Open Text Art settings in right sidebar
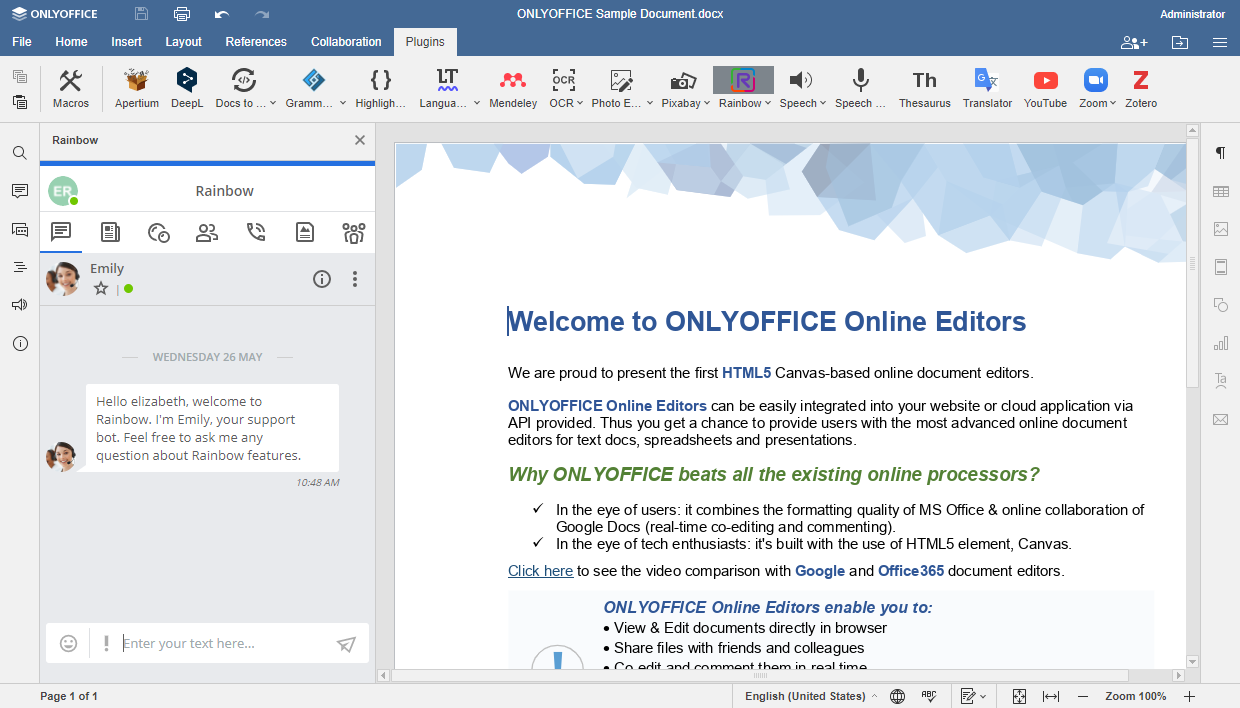The height and width of the screenshot is (708, 1240). pyautogui.click(x=1220, y=381)
